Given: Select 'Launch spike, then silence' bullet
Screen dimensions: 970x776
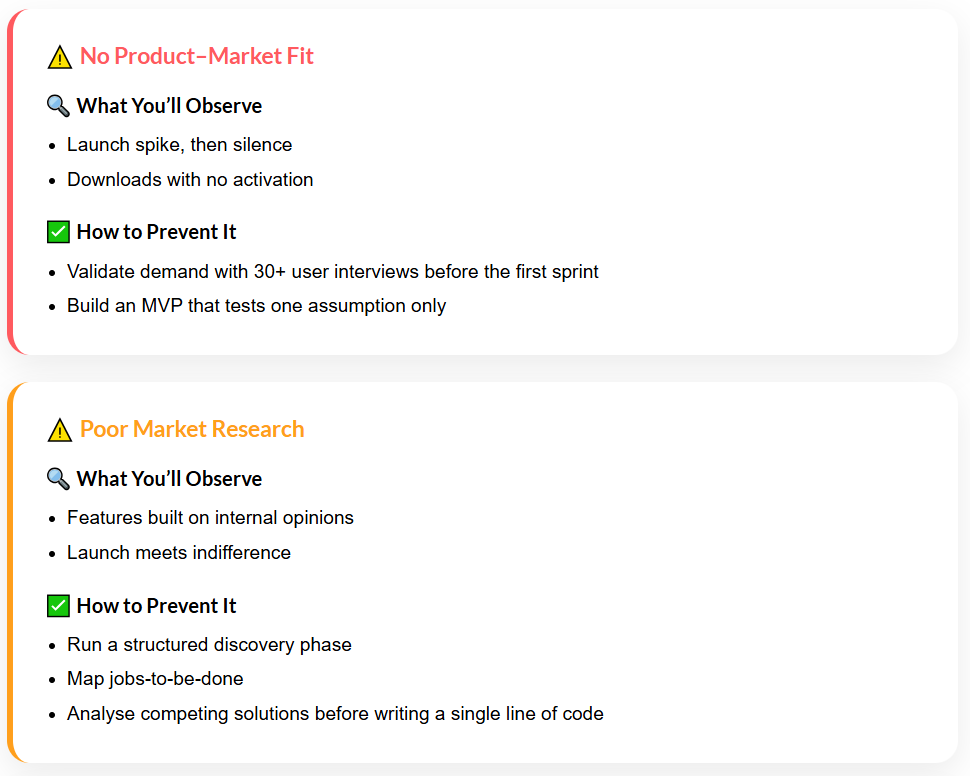Looking at the screenshot, I should (179, 145).
